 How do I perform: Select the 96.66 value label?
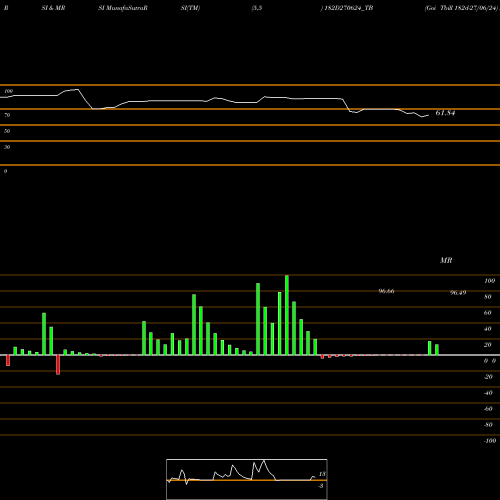pyautogui.click(x=386, y=291)
